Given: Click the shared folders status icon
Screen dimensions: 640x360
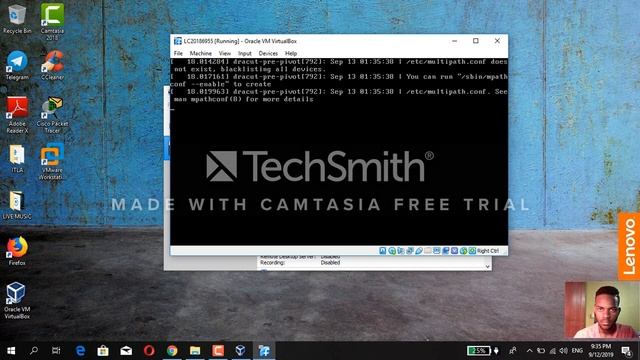Looking at the screenshot, I should (x=428, y=251).
